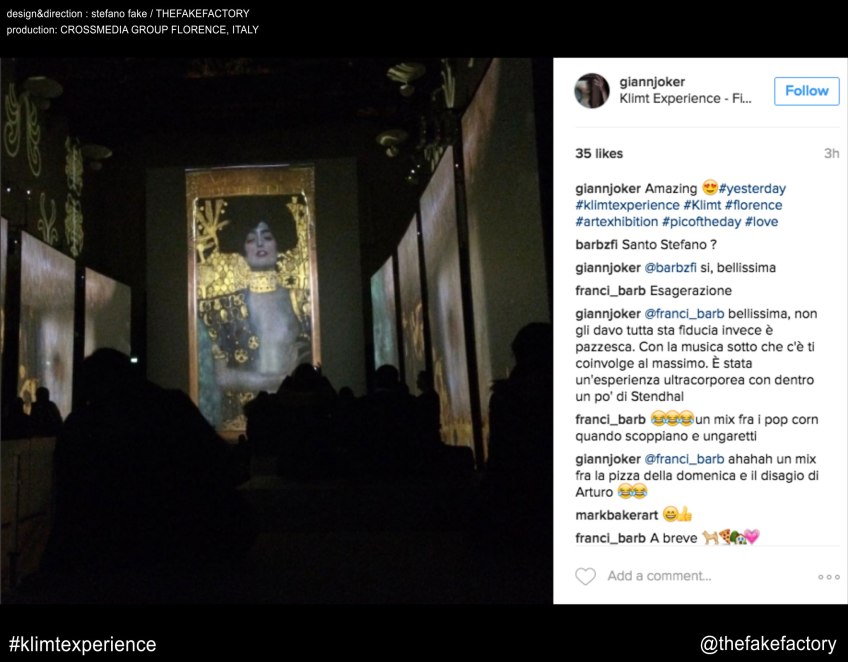The image size is (848, 662).
Task: Open the #picoftheday hashtag
Action: pyautogui.click(x=701, y=222)
